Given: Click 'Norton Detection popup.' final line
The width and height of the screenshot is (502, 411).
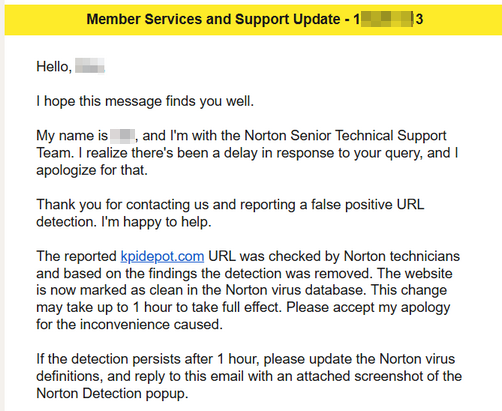Looking at the screenshot, I should (112, 393).
